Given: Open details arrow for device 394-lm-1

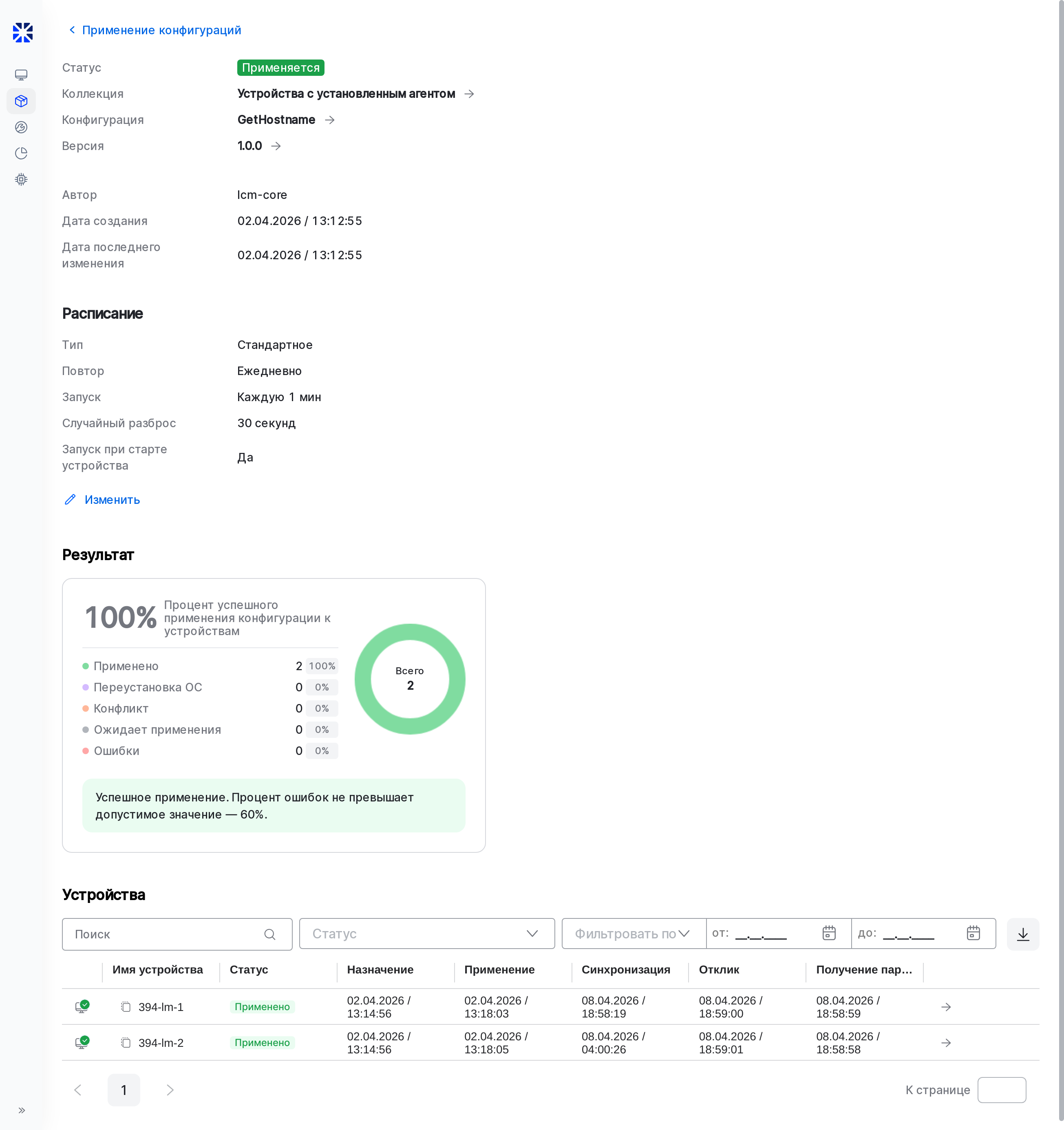Looking at the screenshot, I should [x=946, y=1006].
